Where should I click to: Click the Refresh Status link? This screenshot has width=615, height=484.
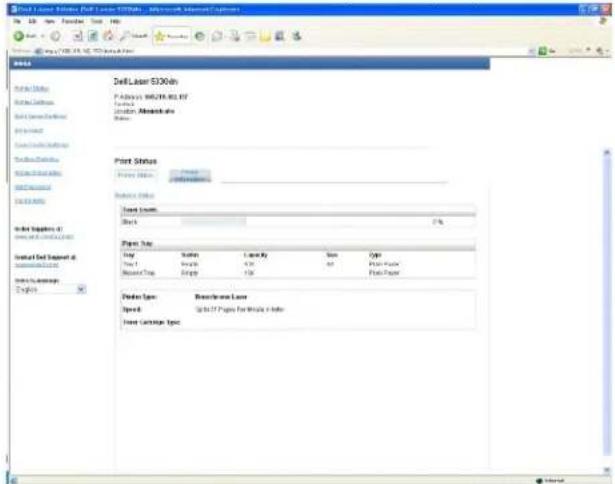click(135, 195)
